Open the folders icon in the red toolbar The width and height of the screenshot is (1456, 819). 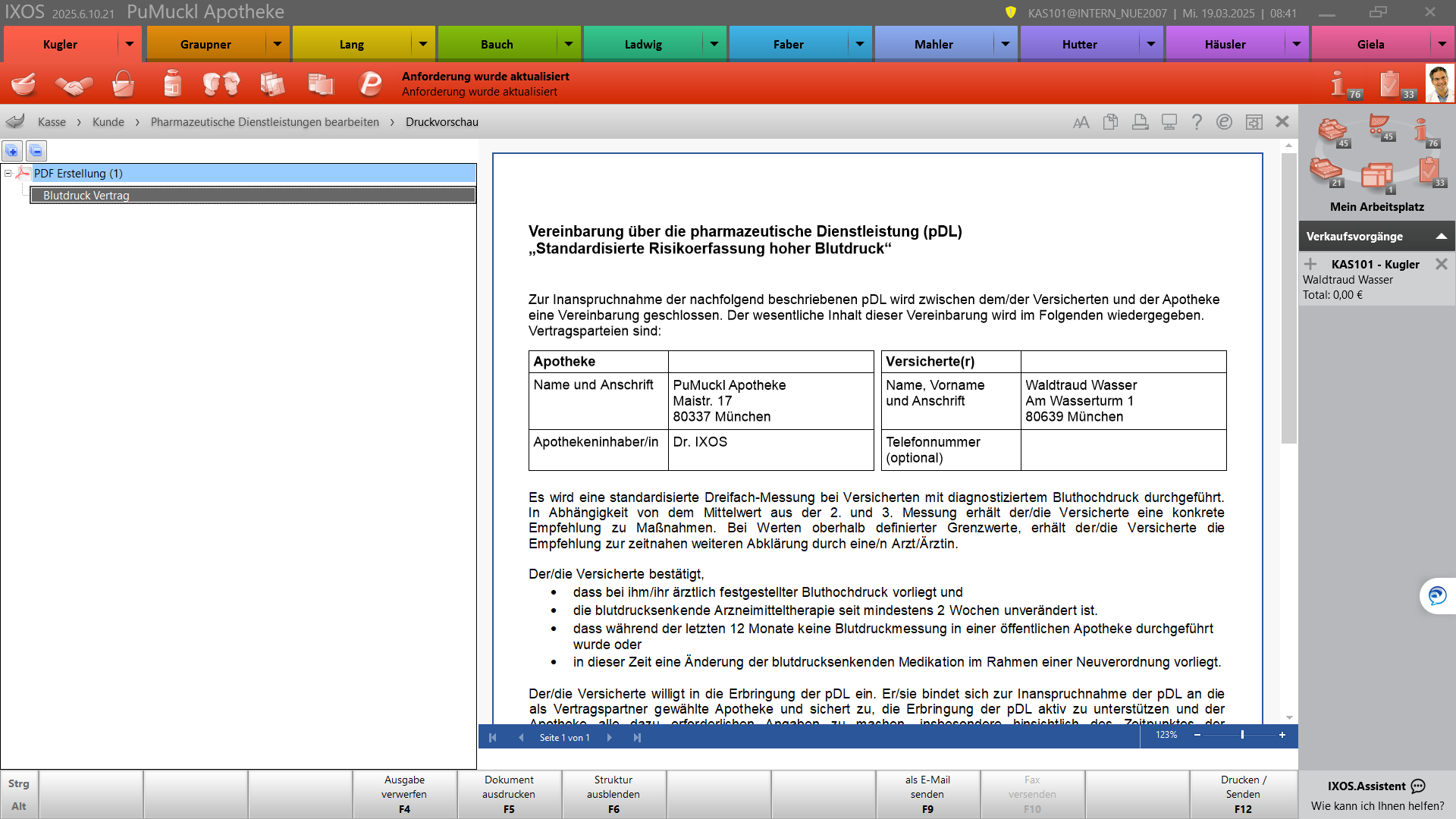point(321,83)
